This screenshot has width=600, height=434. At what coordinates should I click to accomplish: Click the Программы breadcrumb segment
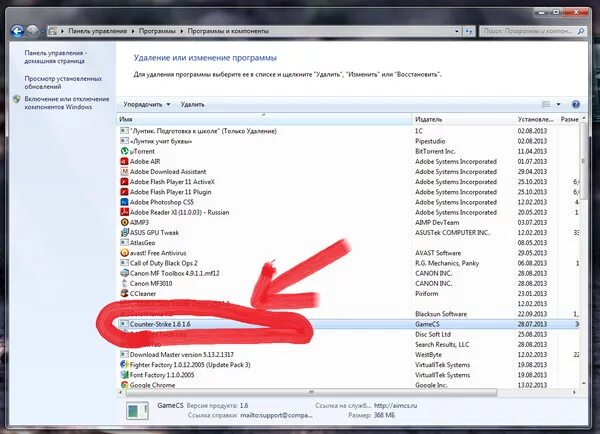[157, 31]
